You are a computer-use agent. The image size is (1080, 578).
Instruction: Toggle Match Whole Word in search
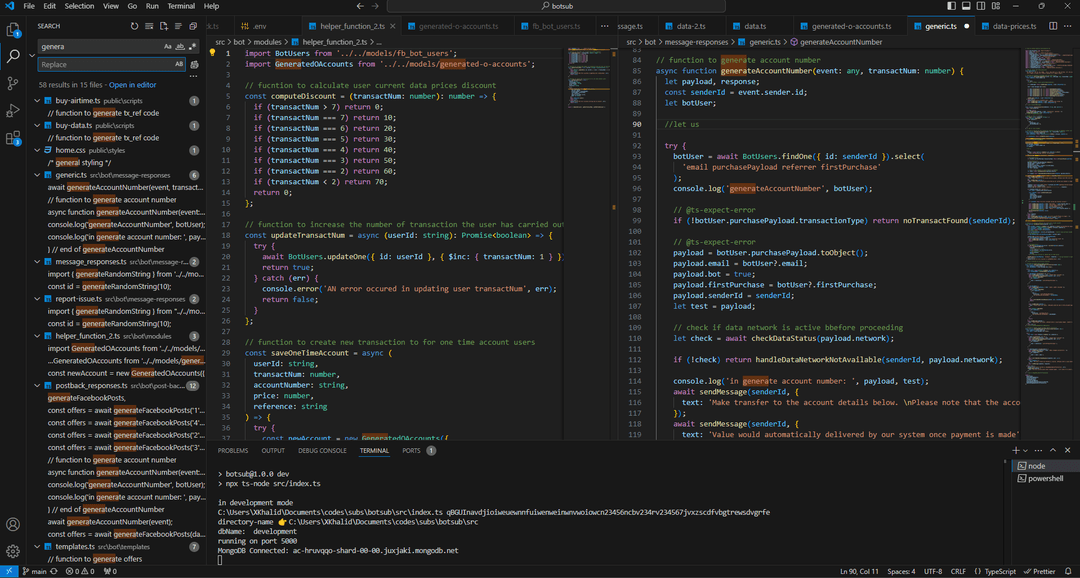(180, 47)
